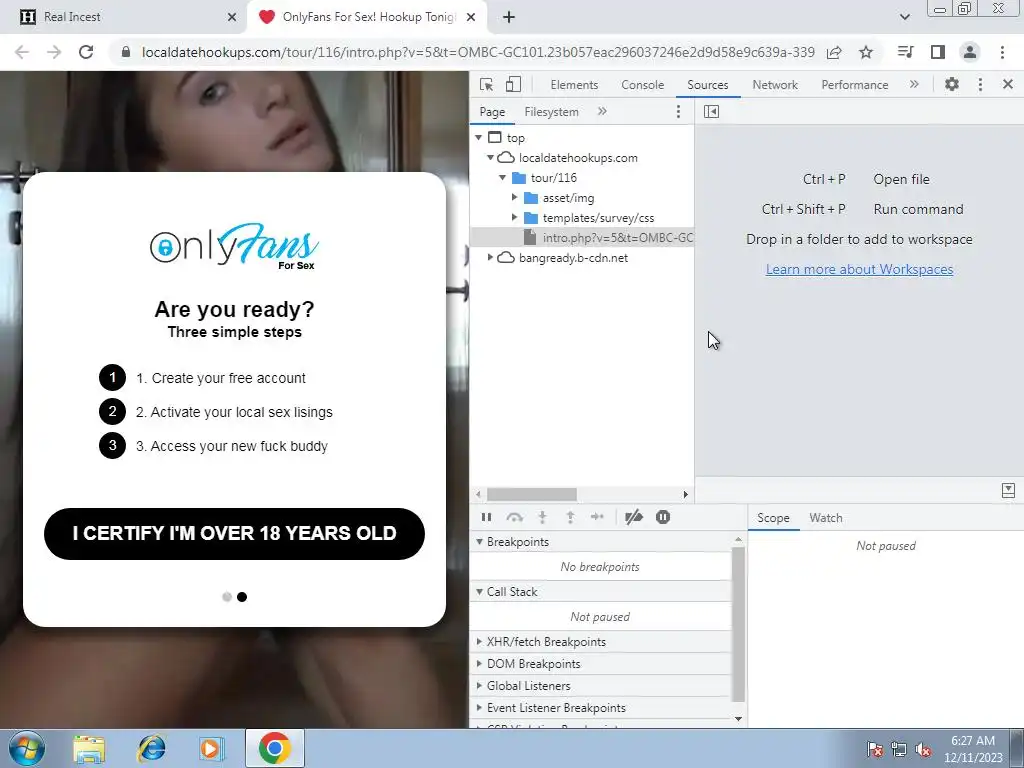Open navigator pane three-dot options menu
The height and width of the screenshot is (768, 1024).
click(x=678, y=112)
